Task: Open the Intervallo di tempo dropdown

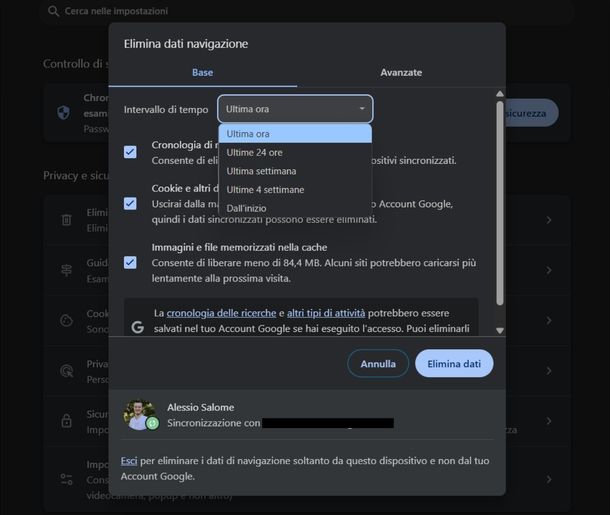Action: click(x=295, y=109)
